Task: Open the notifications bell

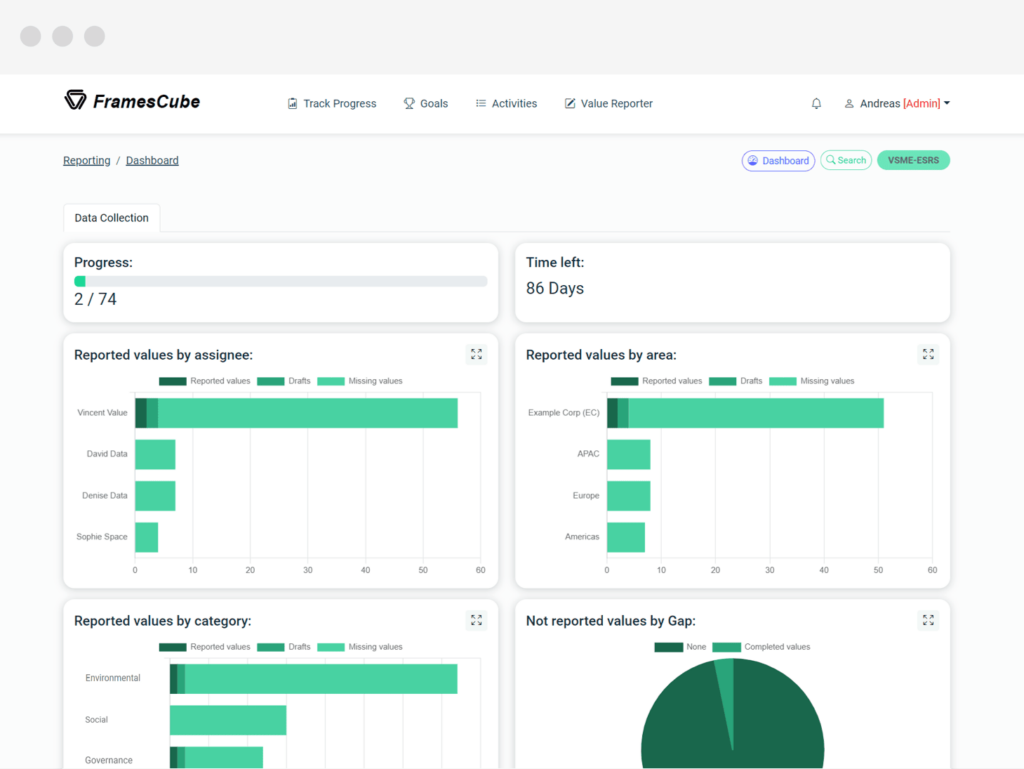Action: [x=816, y=103]
